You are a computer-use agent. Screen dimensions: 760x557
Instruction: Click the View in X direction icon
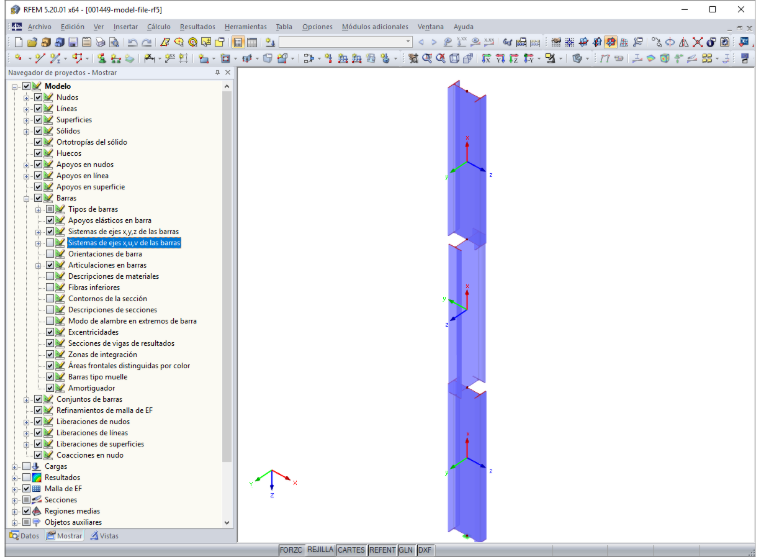point(486,58)
